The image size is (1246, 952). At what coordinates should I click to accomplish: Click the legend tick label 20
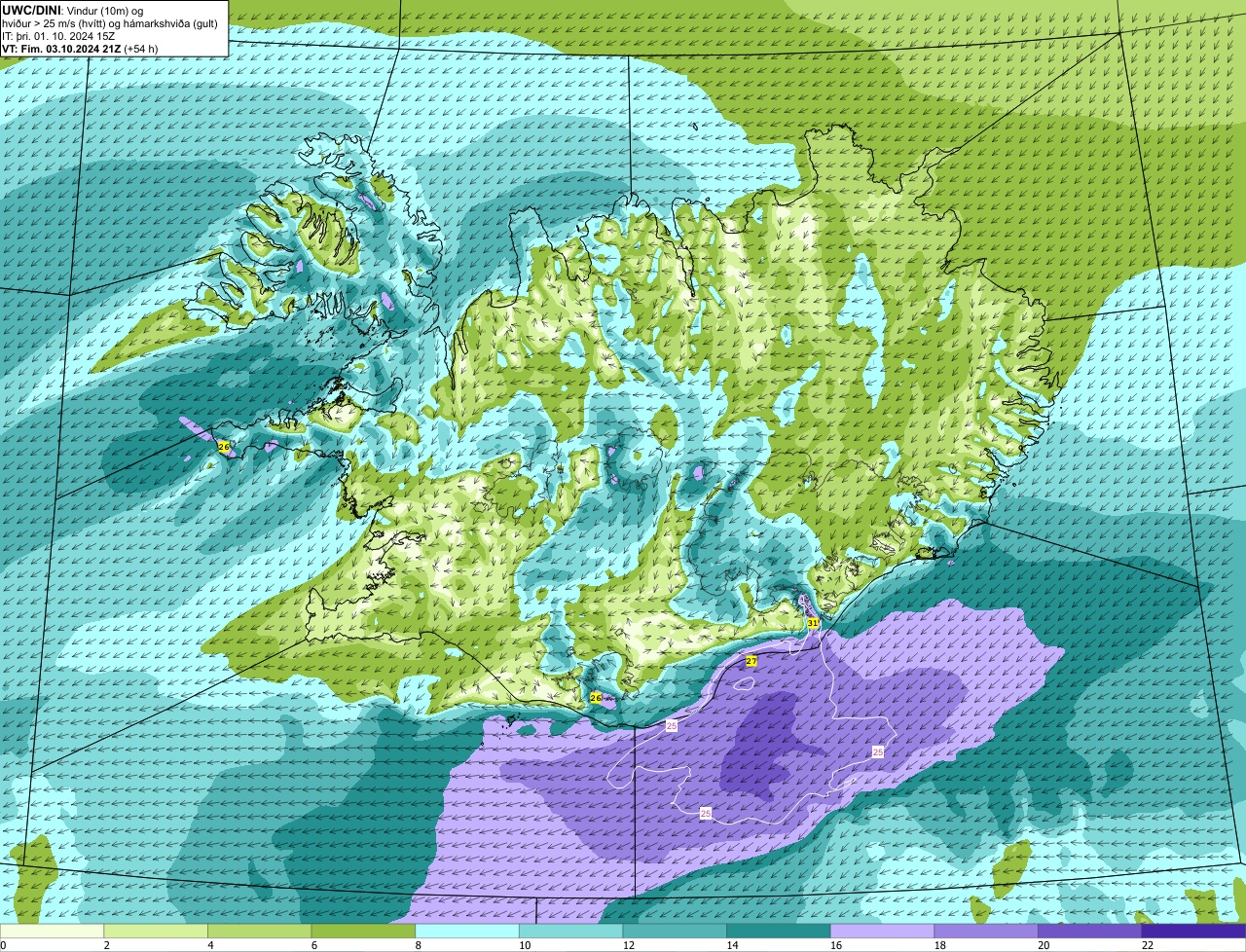(x=1044, y=945)
